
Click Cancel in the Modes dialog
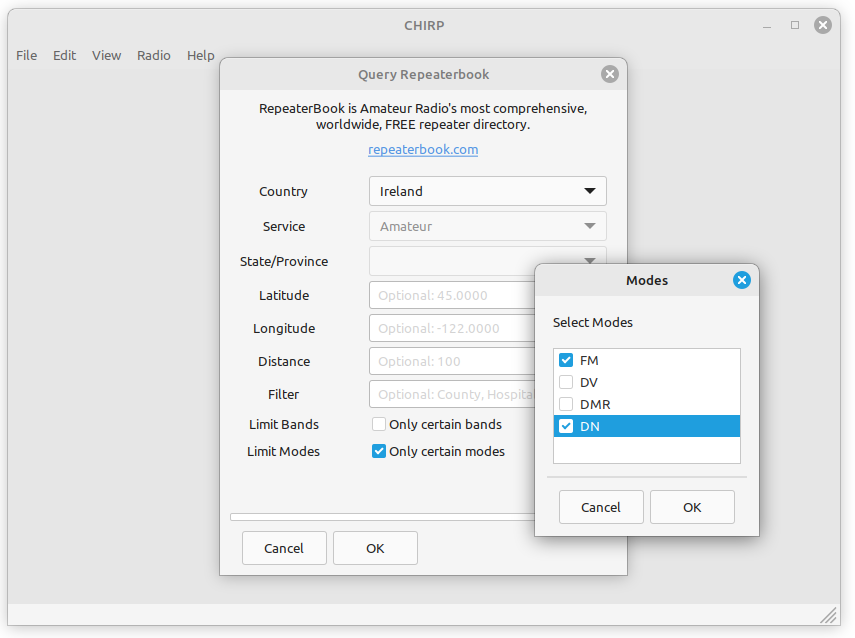point(601,507)
